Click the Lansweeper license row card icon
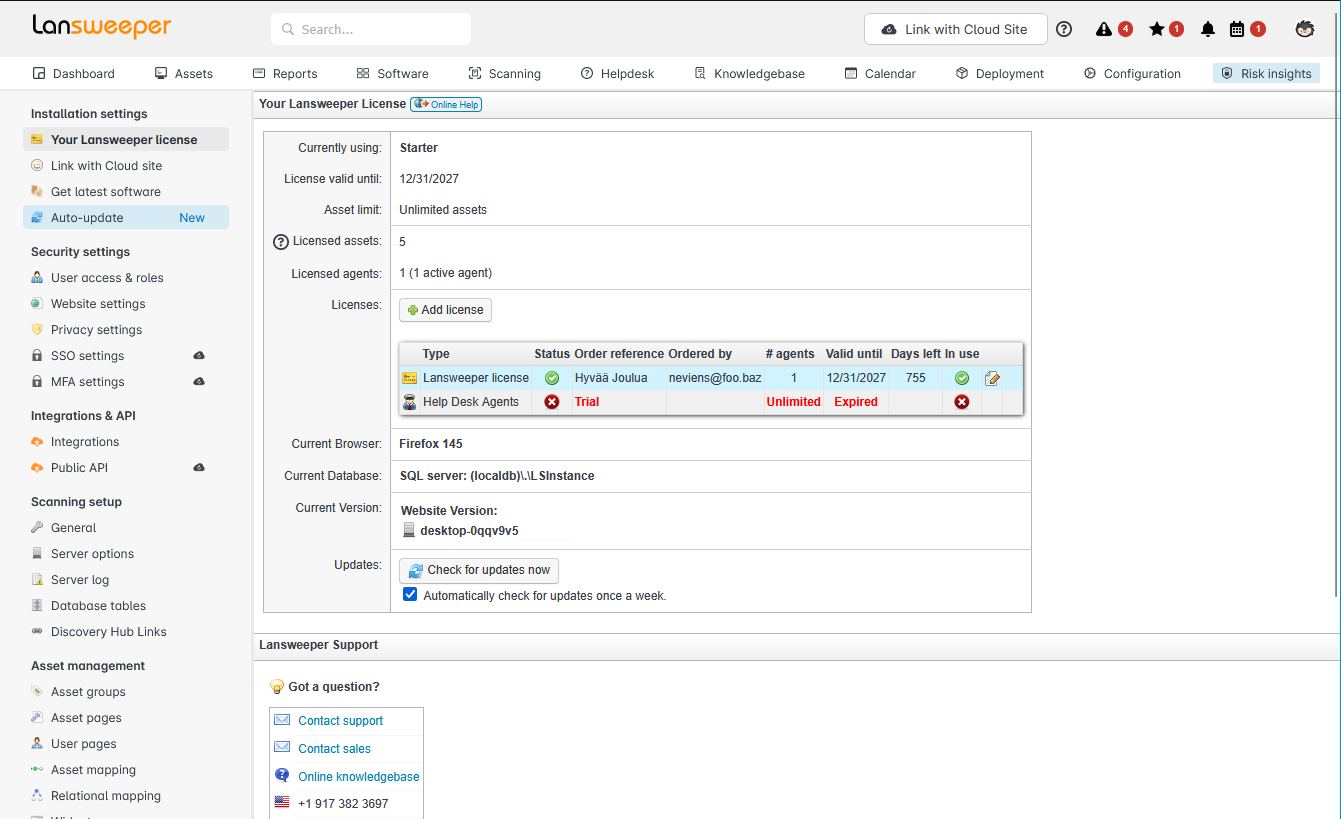Image resolution: width=1341 pixels, height=819 pixels. click(409, 378)
